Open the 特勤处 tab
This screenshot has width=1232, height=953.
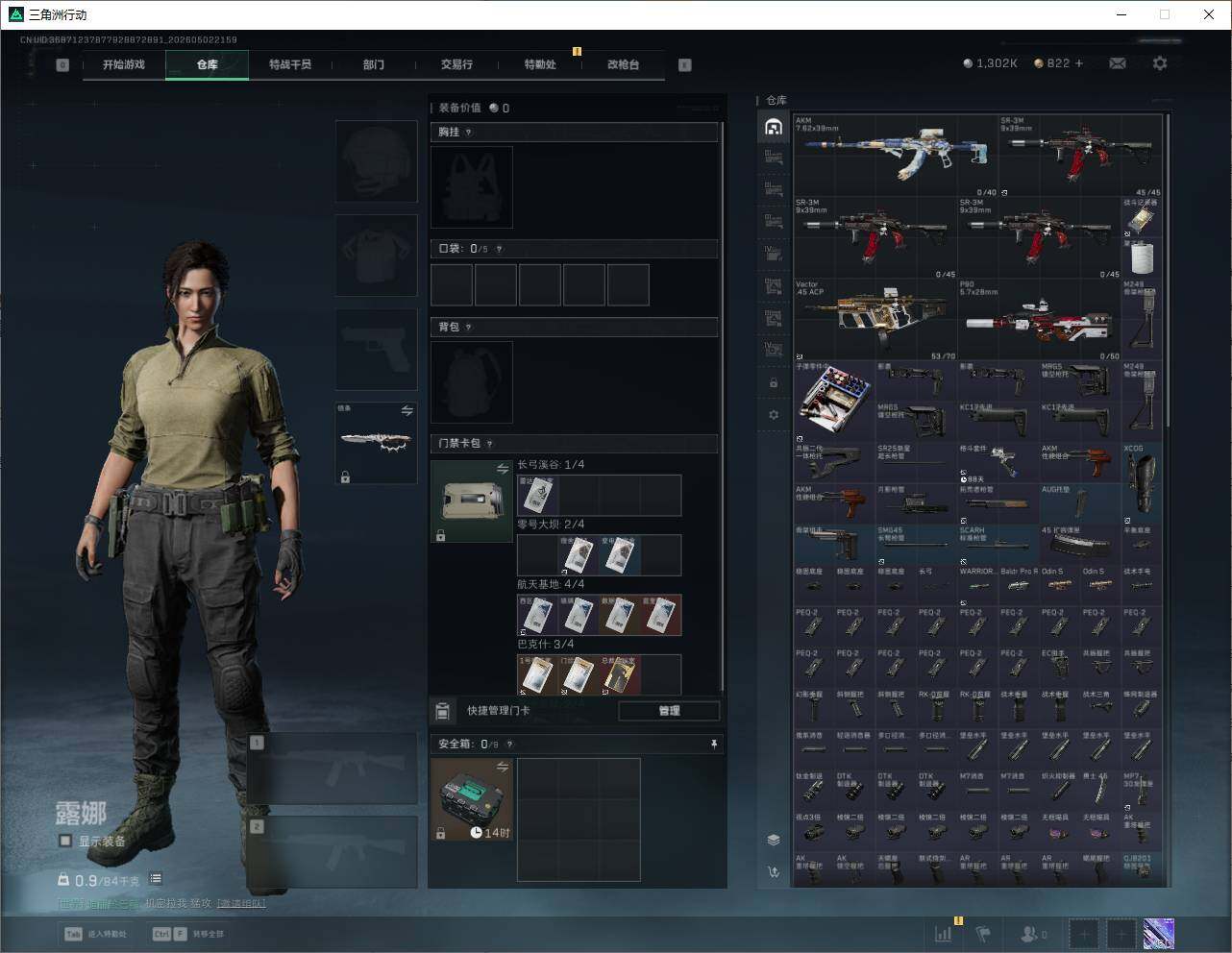point(540,64)
